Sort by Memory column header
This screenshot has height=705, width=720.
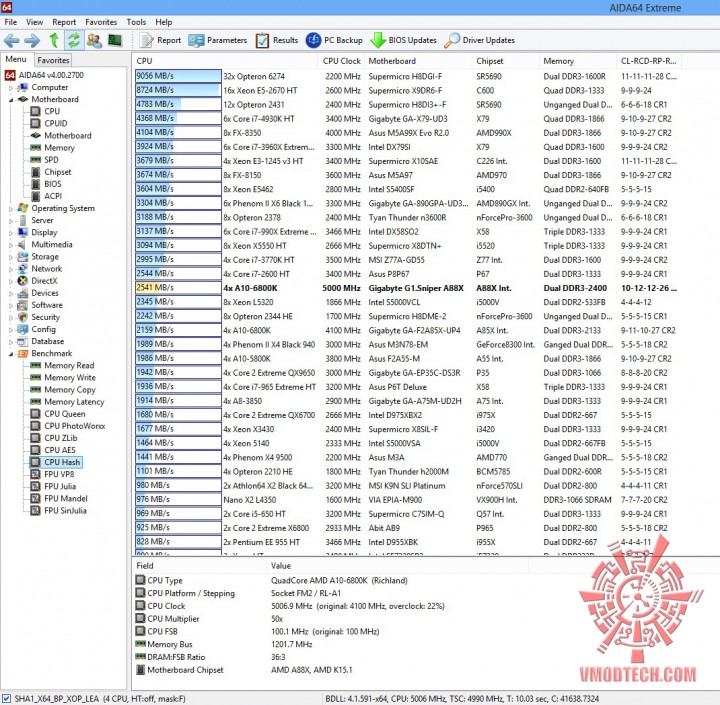coord(578,61)
